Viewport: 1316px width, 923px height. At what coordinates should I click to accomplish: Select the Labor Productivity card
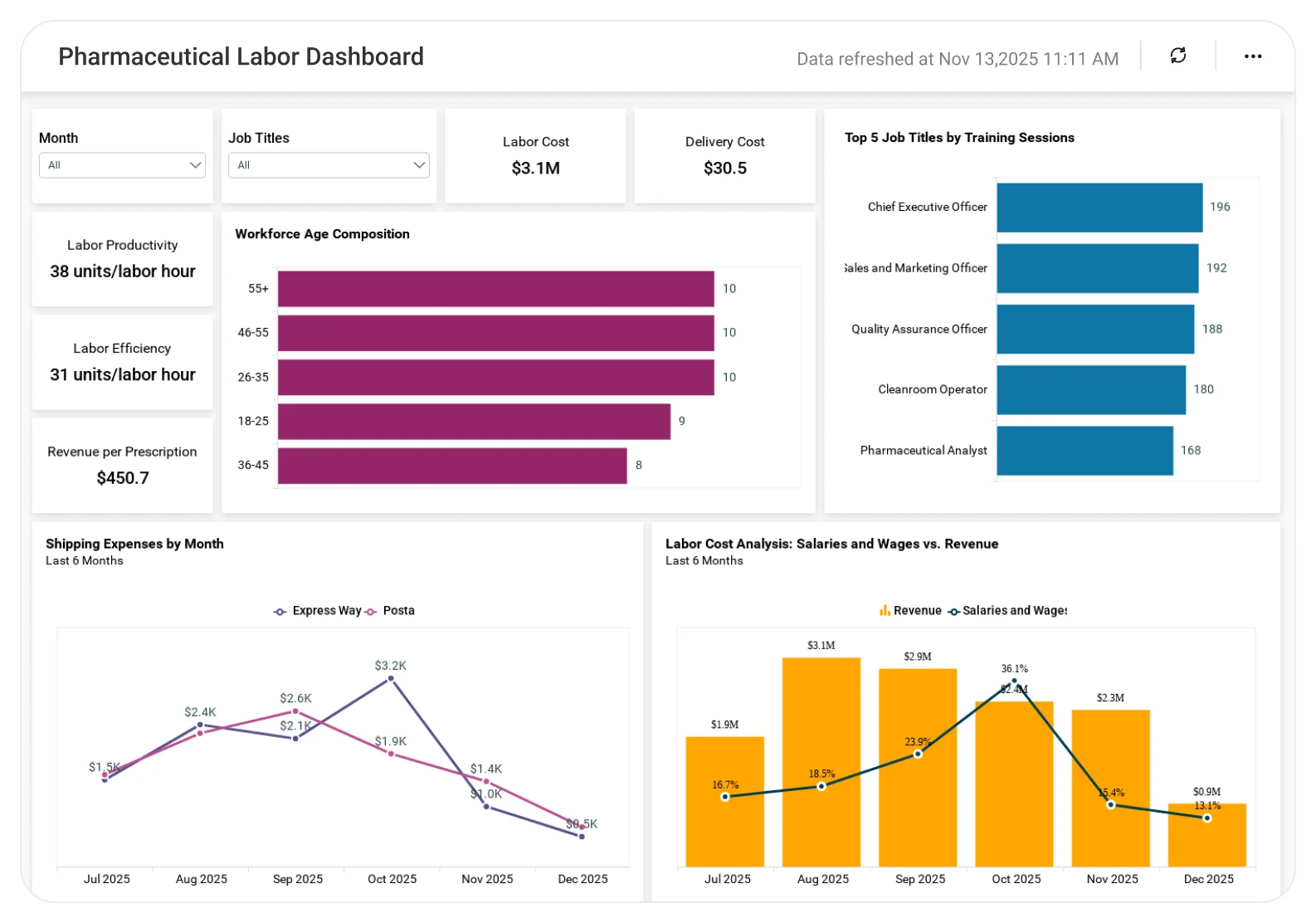[122, 259]
